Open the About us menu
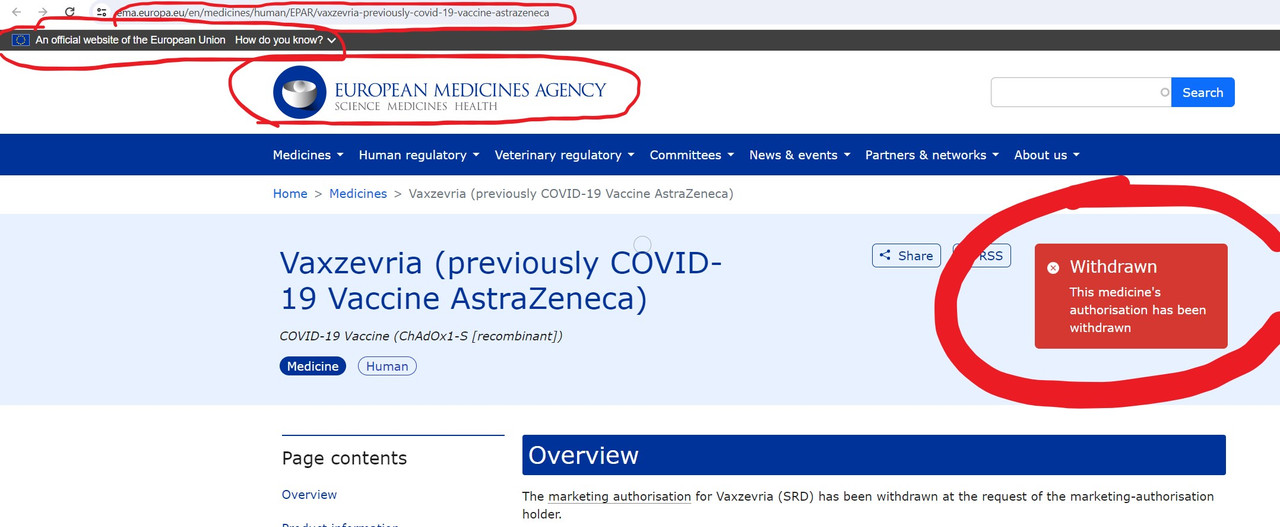The height and width of the screenshot is (527, 1280). click(1047, 155)
